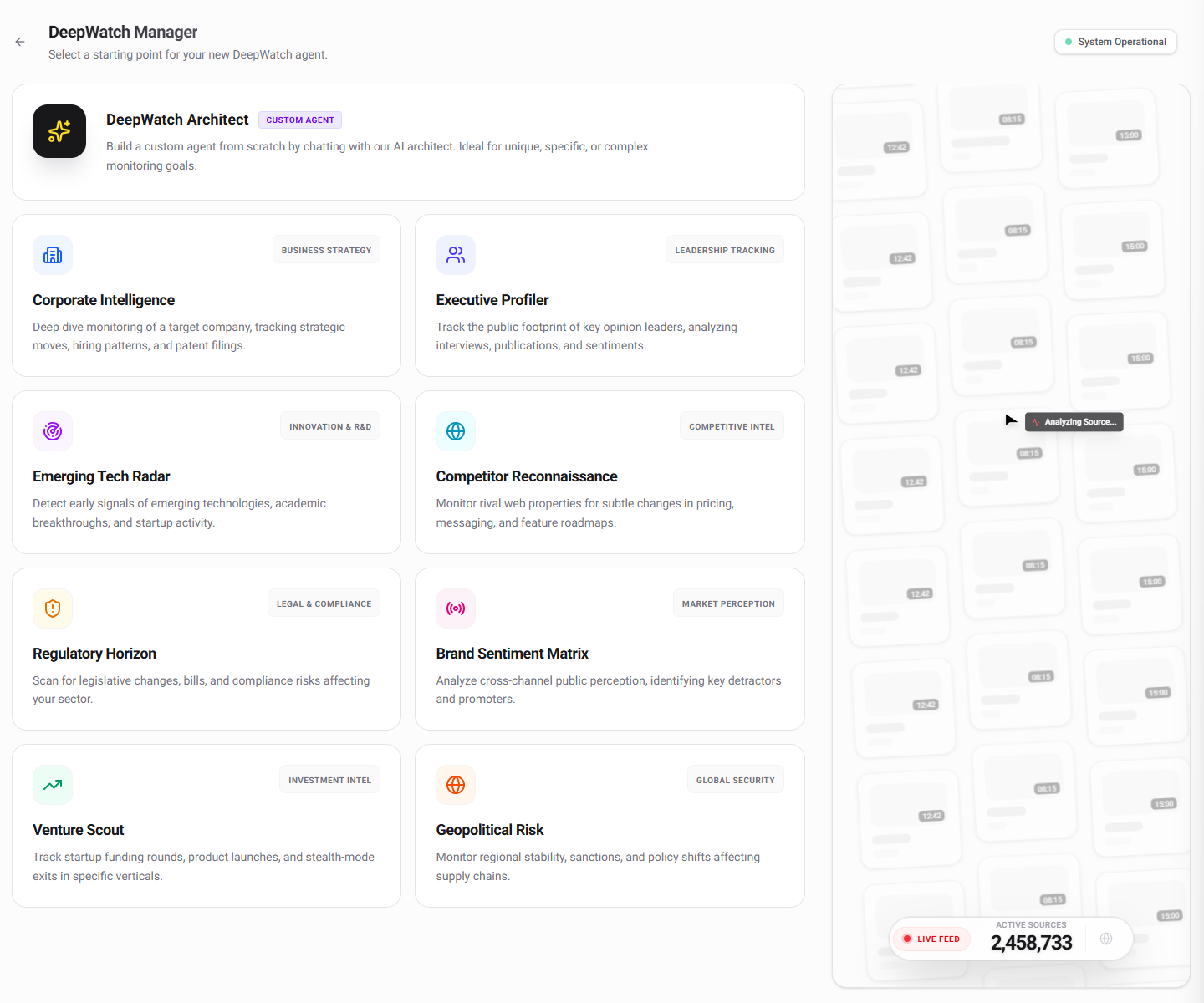Click the Investment Intel tag

[329, 780]
